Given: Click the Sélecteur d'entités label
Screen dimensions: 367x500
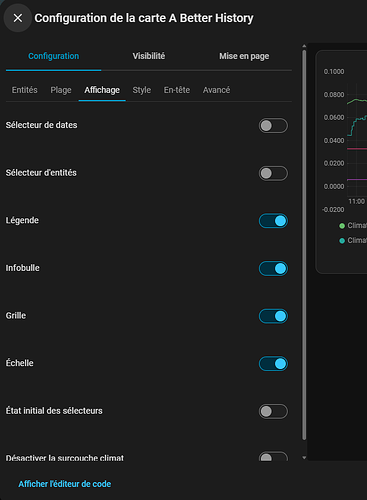Looking at the screenshot, I should [41, 173].
